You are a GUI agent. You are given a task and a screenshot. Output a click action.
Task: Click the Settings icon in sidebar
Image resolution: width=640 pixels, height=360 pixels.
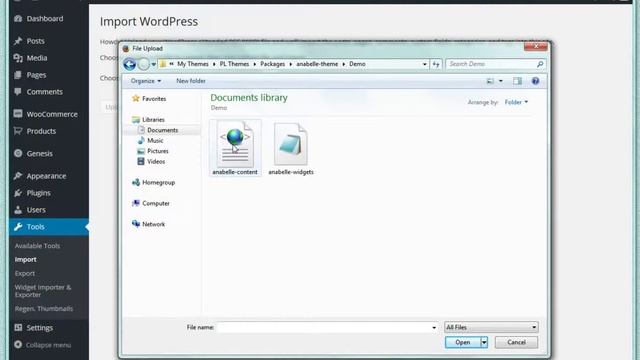(18, 327)
